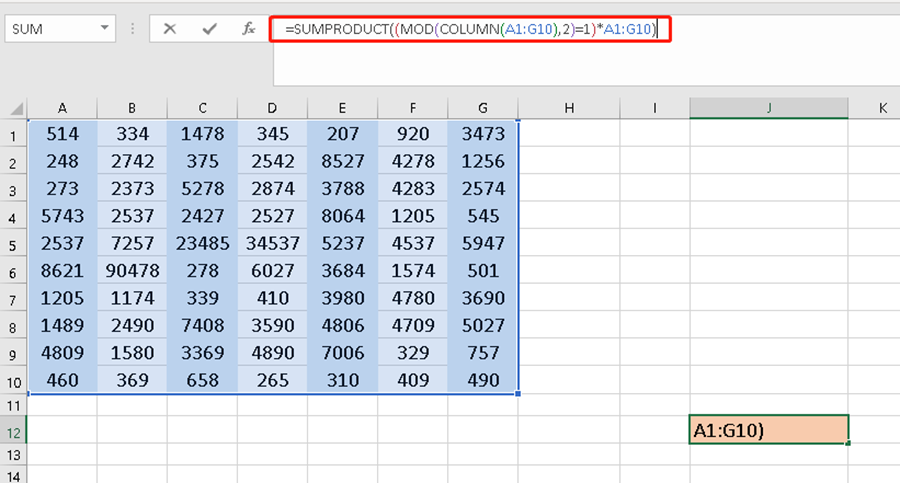The image size is (900, 483).
Task: Click cell with value 4283
Action: coord(413,189)
